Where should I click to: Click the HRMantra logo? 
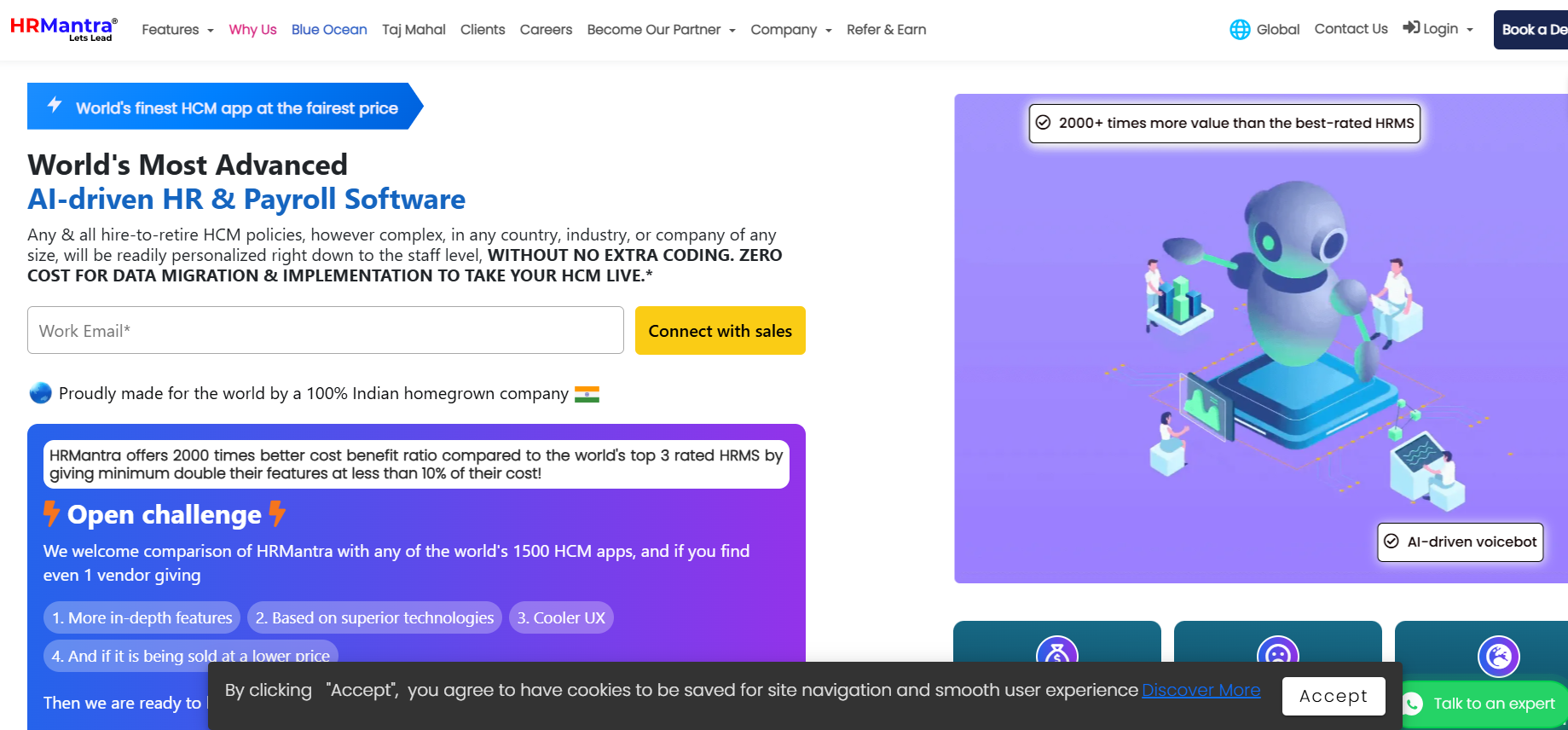(x=64, y=29)
